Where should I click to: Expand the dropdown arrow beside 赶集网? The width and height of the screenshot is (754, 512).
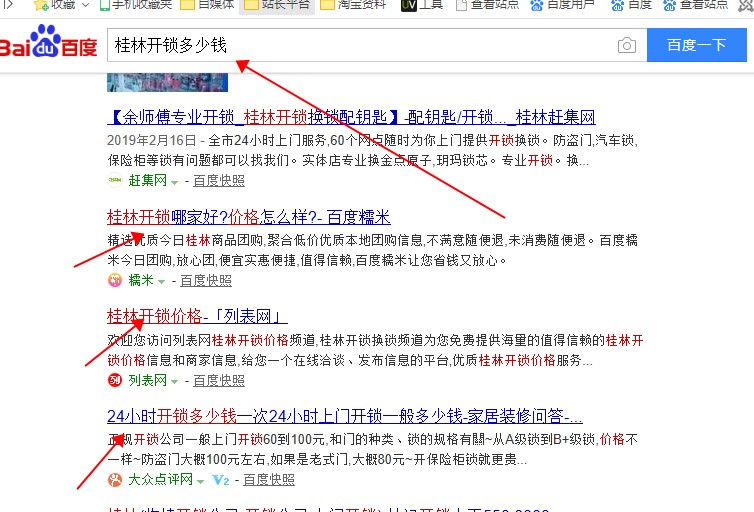pyautogui.click(x=174, y=182)
